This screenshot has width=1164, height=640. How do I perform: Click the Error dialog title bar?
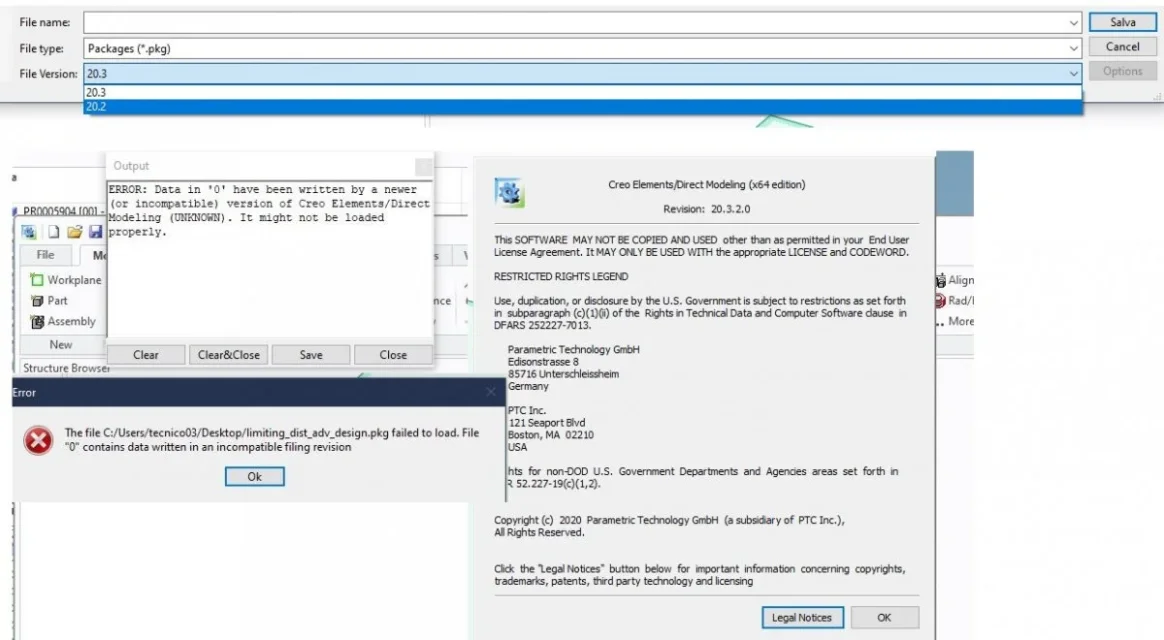pos(258,392)
